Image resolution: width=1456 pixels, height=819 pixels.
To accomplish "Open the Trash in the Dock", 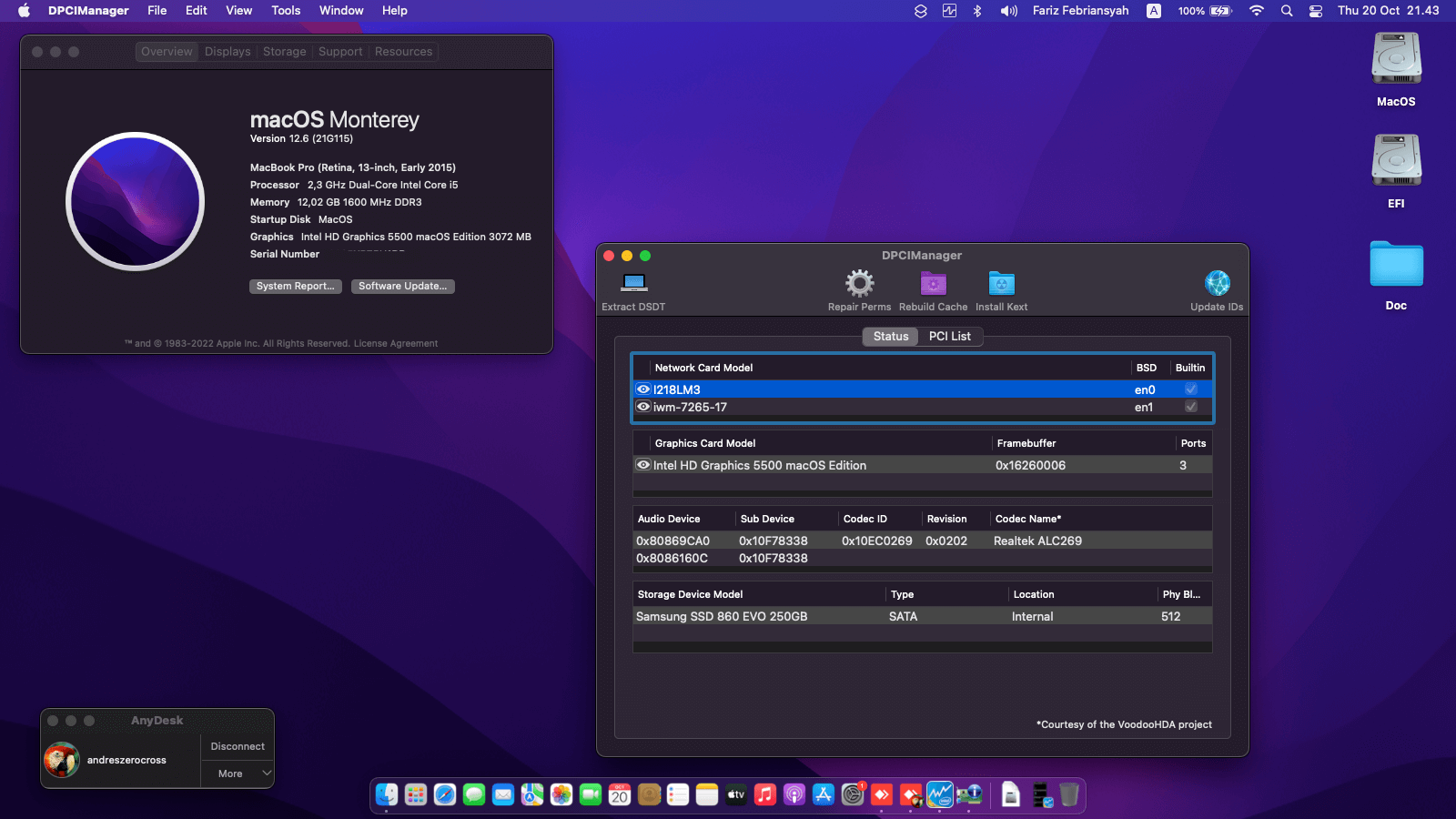I will coord(1069,795).
